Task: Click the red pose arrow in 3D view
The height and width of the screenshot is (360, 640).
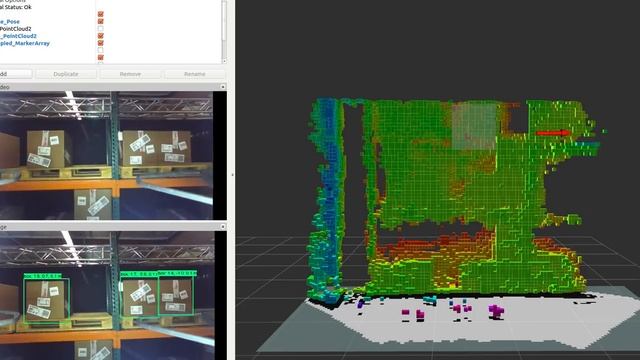Action: (x=553, y=133)
